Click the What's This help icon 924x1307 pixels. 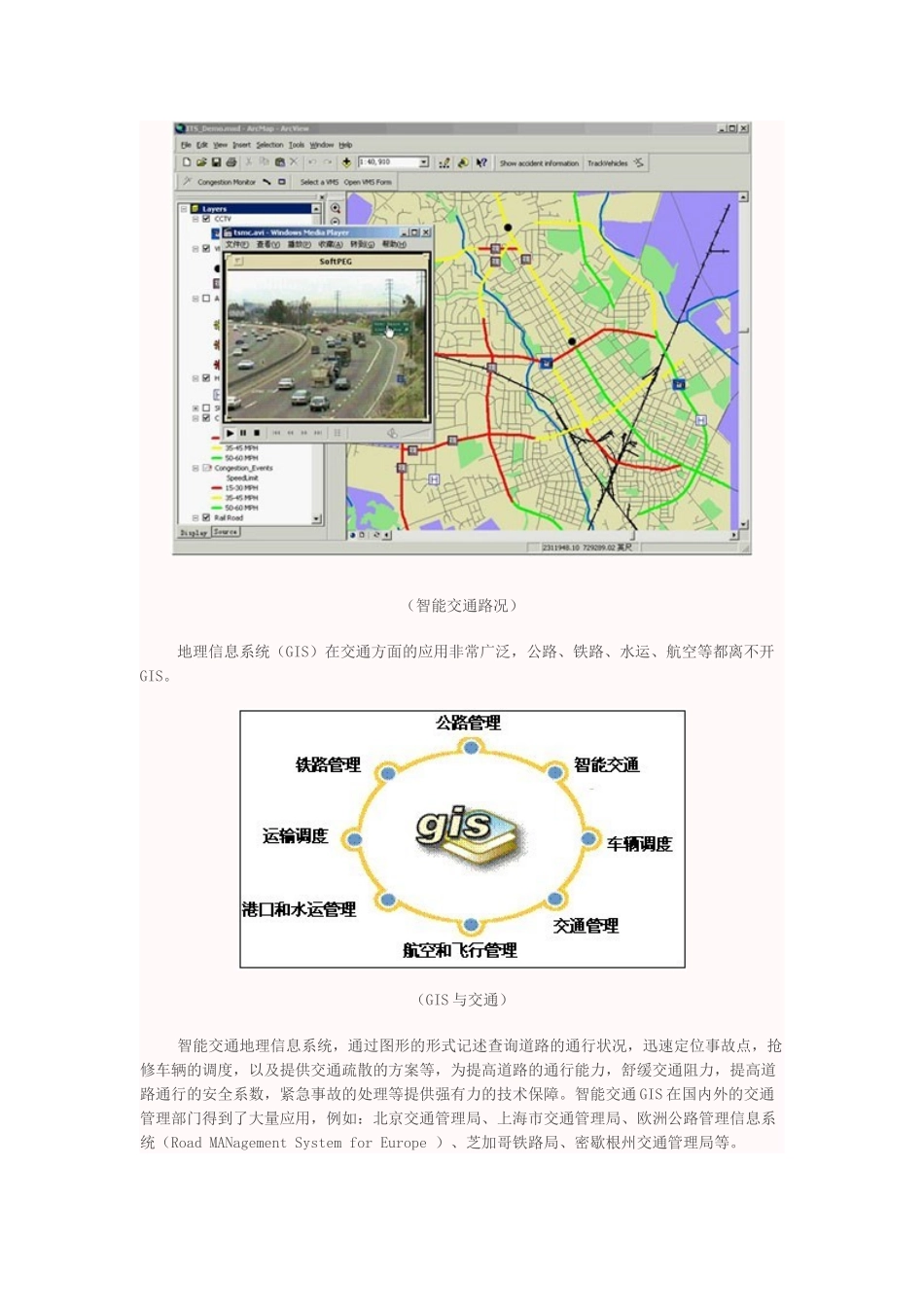click(x=481, y=163)
